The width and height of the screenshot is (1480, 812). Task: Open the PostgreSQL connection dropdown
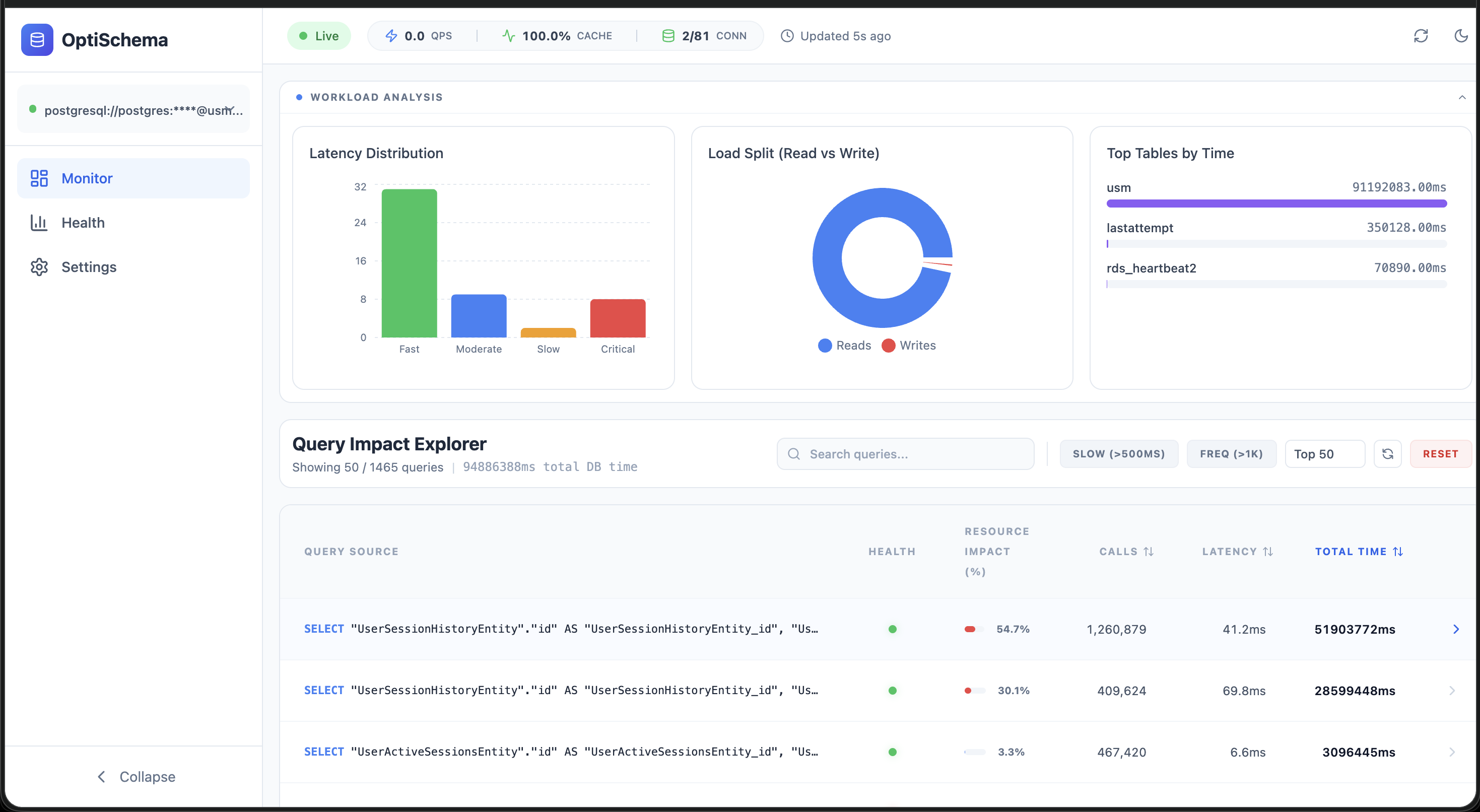[133, 109]
